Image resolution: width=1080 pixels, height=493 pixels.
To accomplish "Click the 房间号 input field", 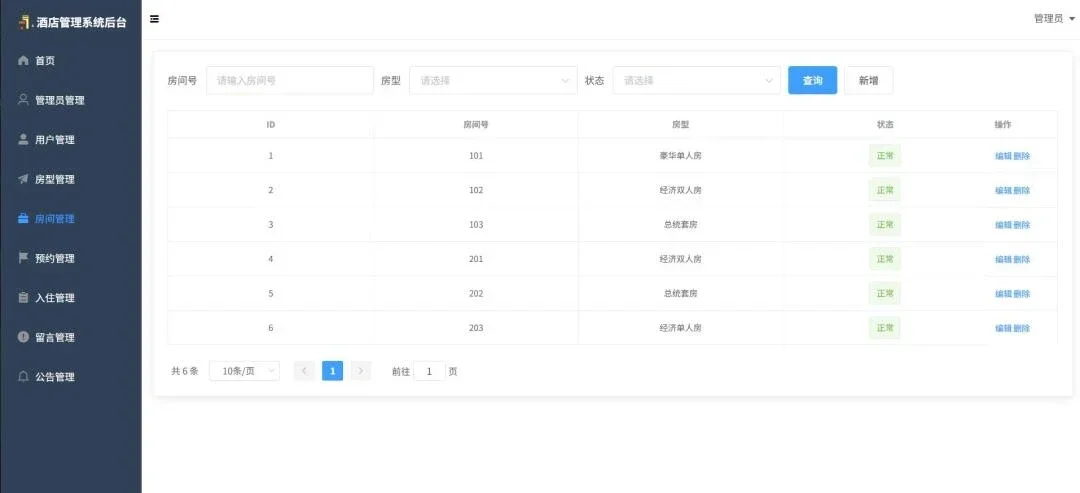I will pos(290,81).
